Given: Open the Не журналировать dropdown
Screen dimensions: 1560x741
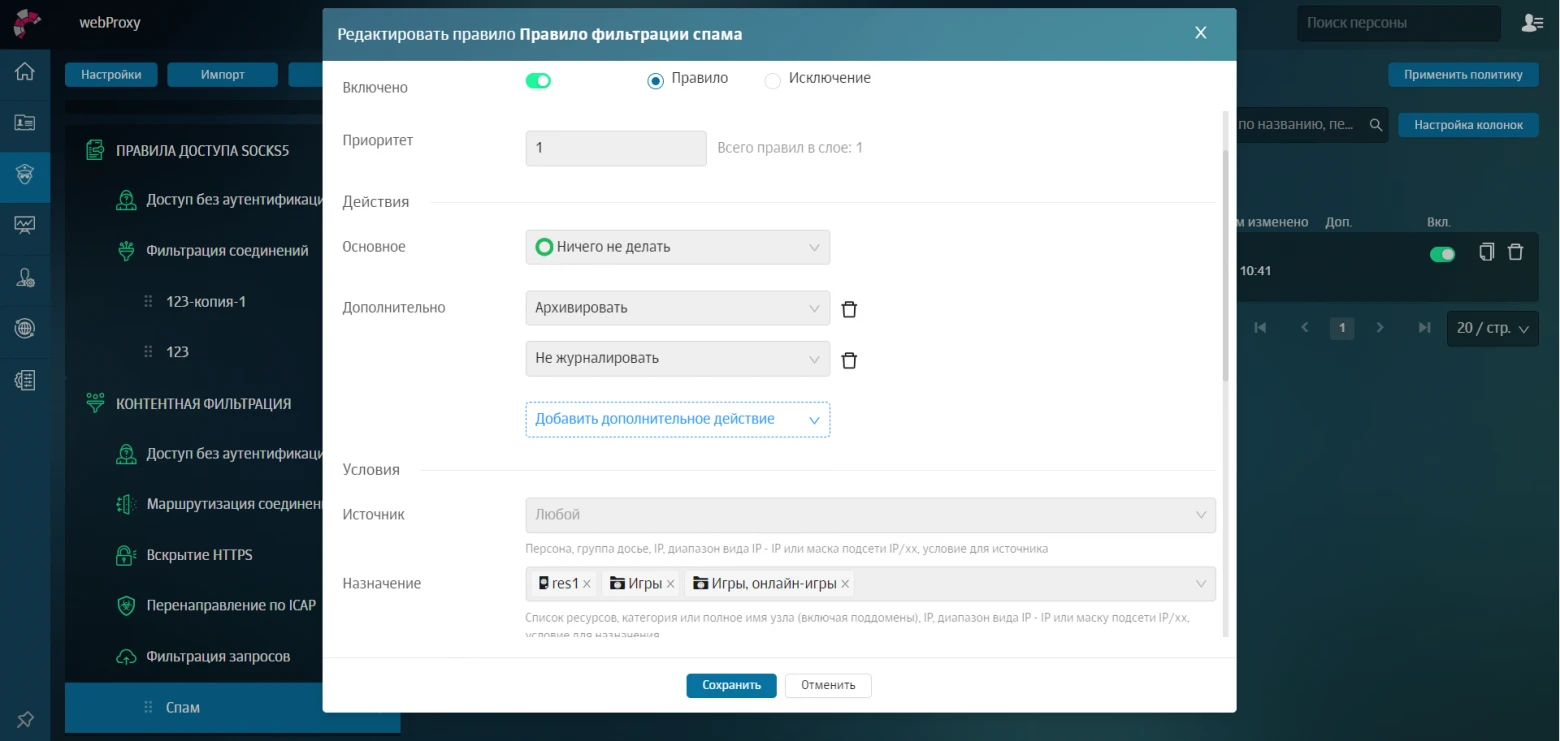Looking at the screenshot, I should pos(677,358).
